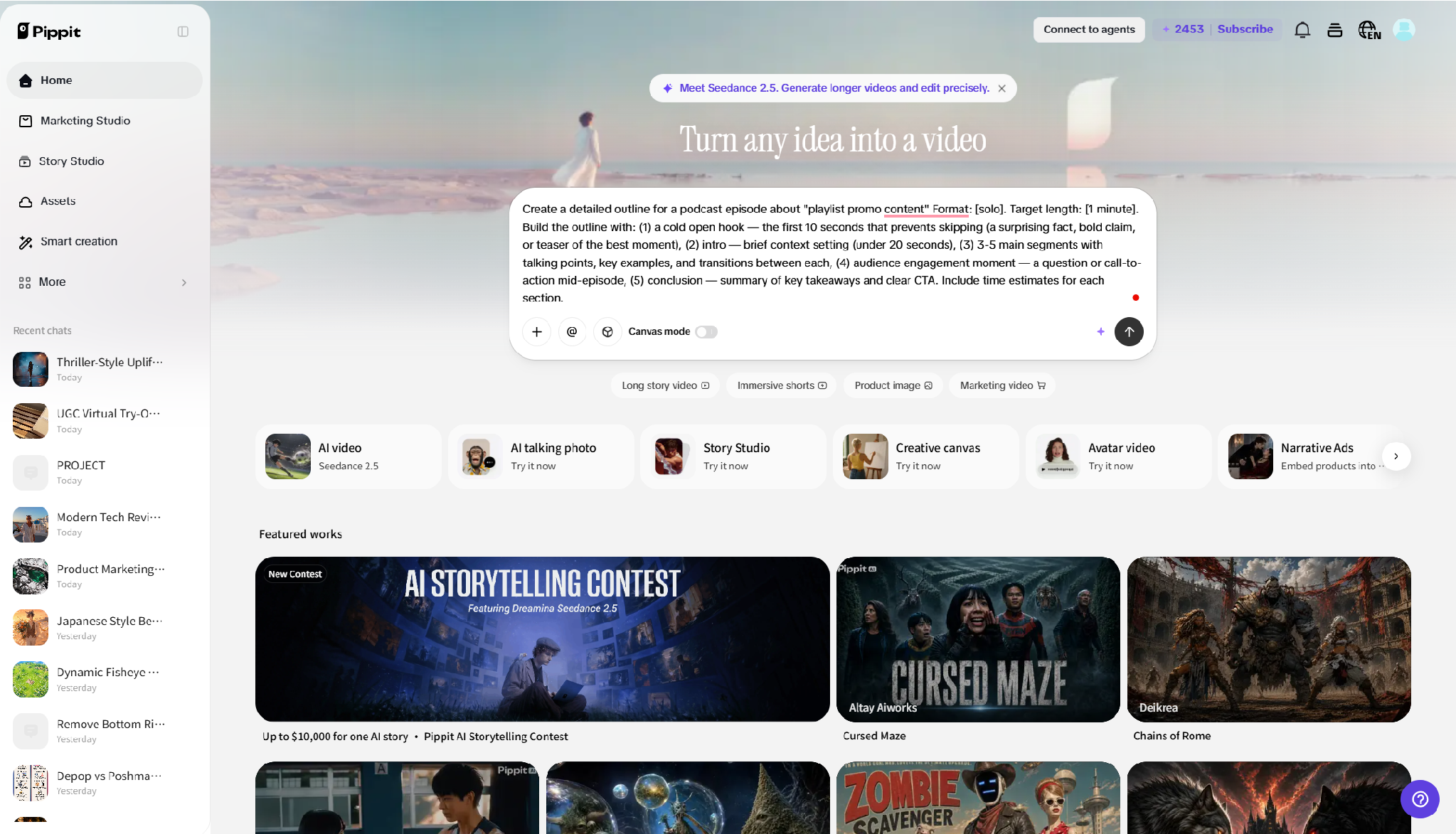Image resolution: width=1456 pixels, height=834 pixels.
Task: Select the Product image chip
Action: click(893, 385)
